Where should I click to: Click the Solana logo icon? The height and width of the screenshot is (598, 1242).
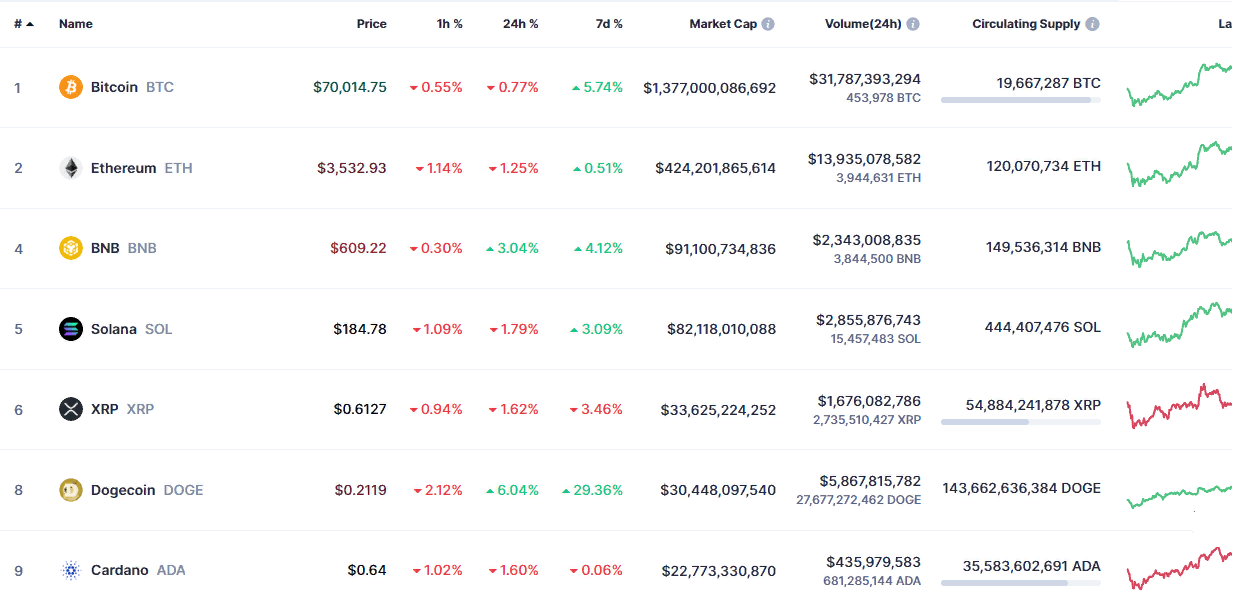point(70,329)
